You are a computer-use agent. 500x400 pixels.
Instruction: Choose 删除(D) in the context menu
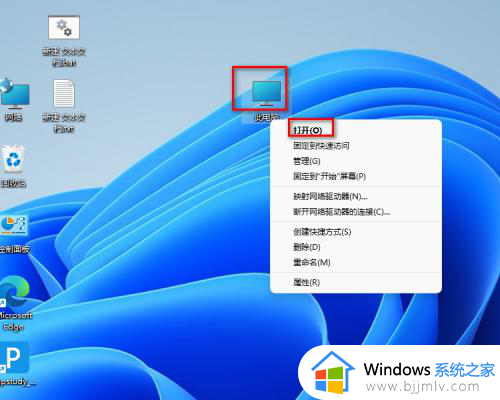[x=307, y=247]
